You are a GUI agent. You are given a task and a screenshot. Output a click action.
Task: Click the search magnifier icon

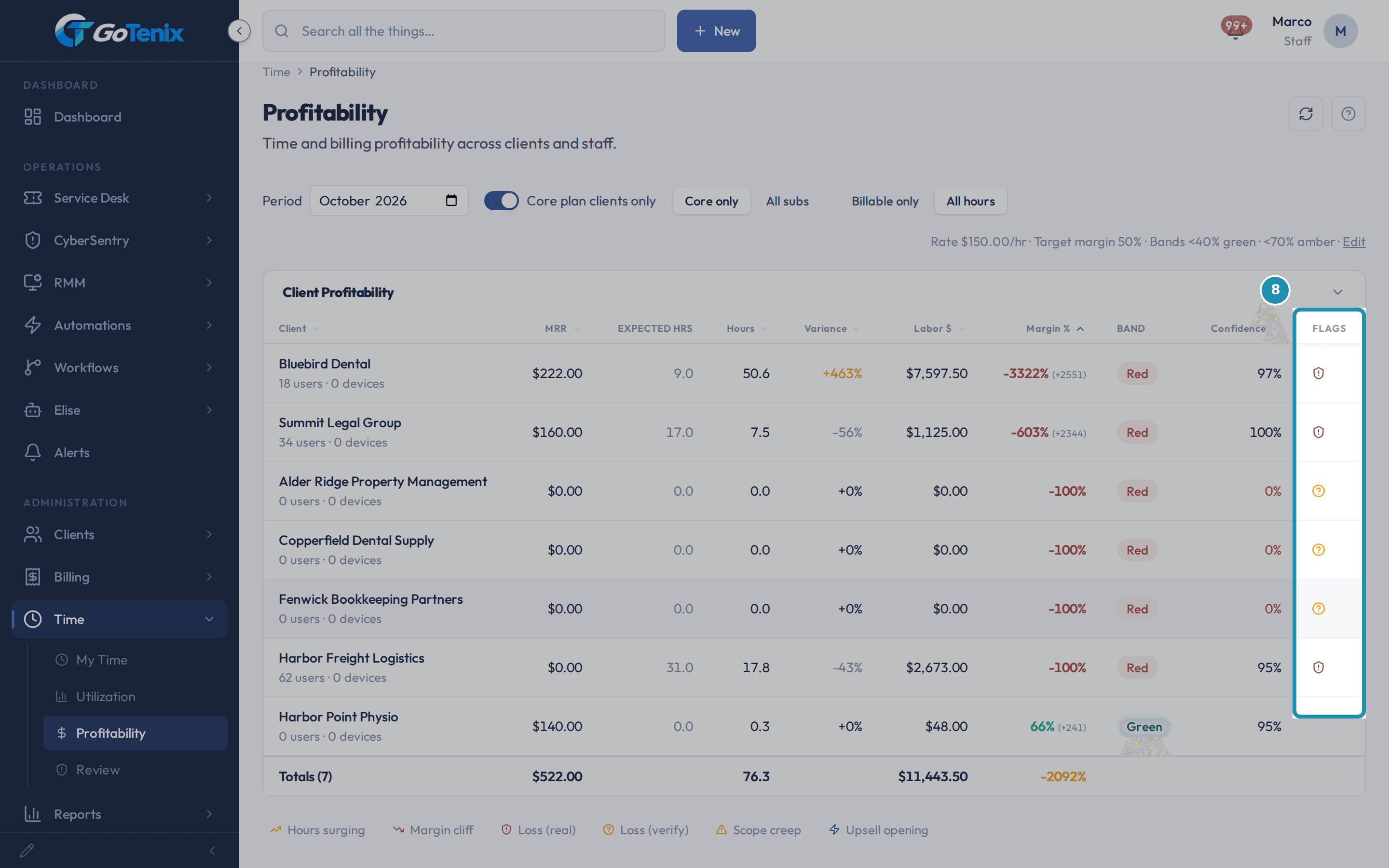click(x=281, y=31)
